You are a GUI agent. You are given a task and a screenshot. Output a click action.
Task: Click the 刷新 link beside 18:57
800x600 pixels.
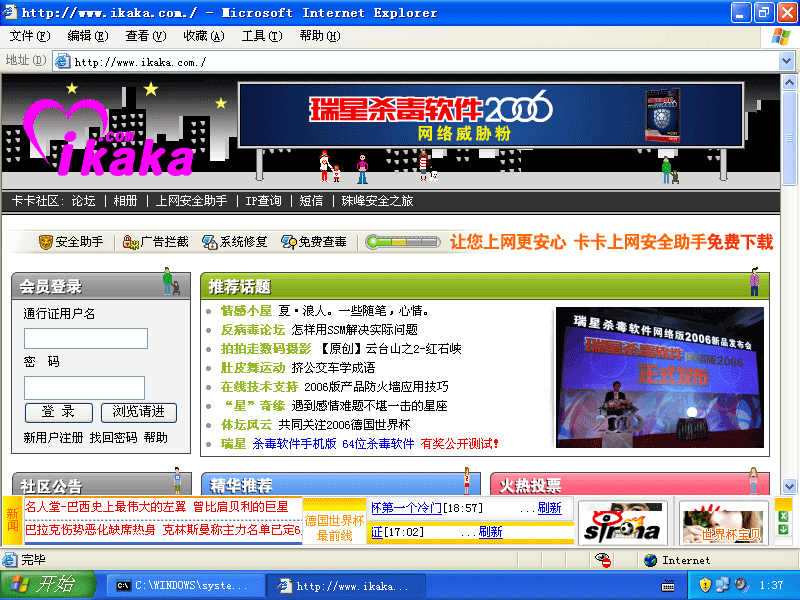[x=549, y=508]
